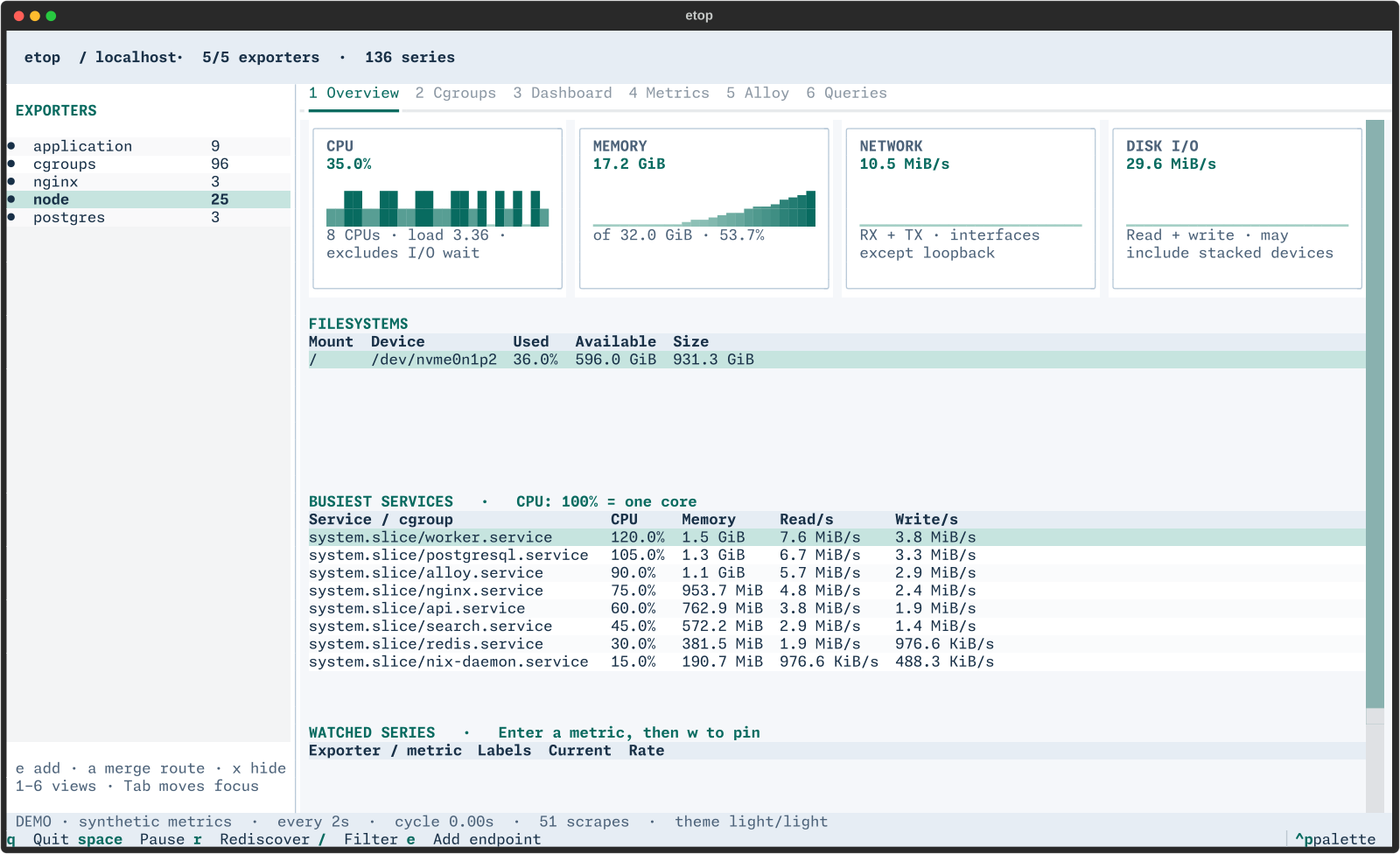This screenshot has height=854, width=1400.
Task: Click the vertical scrollbar thumb
Action: 1375,414
